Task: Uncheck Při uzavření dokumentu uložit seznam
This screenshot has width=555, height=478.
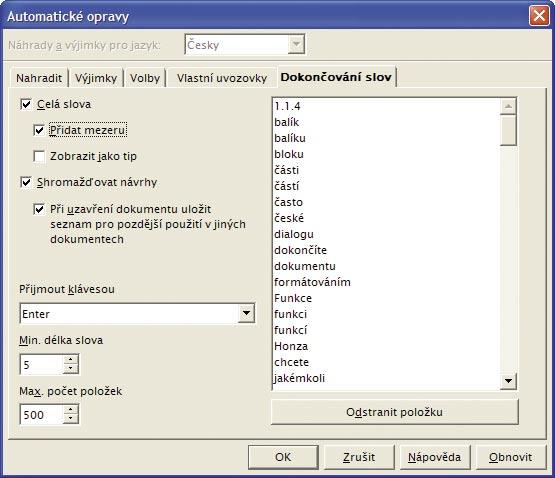Action: 39,209
